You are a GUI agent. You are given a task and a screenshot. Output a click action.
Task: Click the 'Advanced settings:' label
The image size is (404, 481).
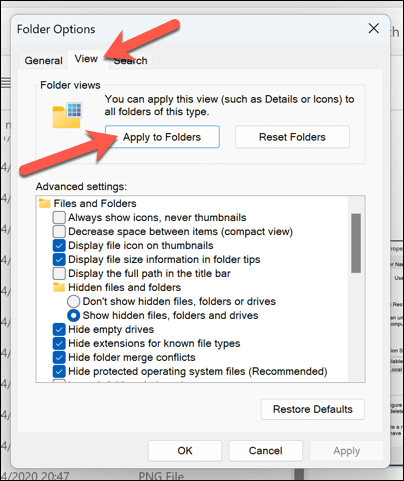pos(81,186)
